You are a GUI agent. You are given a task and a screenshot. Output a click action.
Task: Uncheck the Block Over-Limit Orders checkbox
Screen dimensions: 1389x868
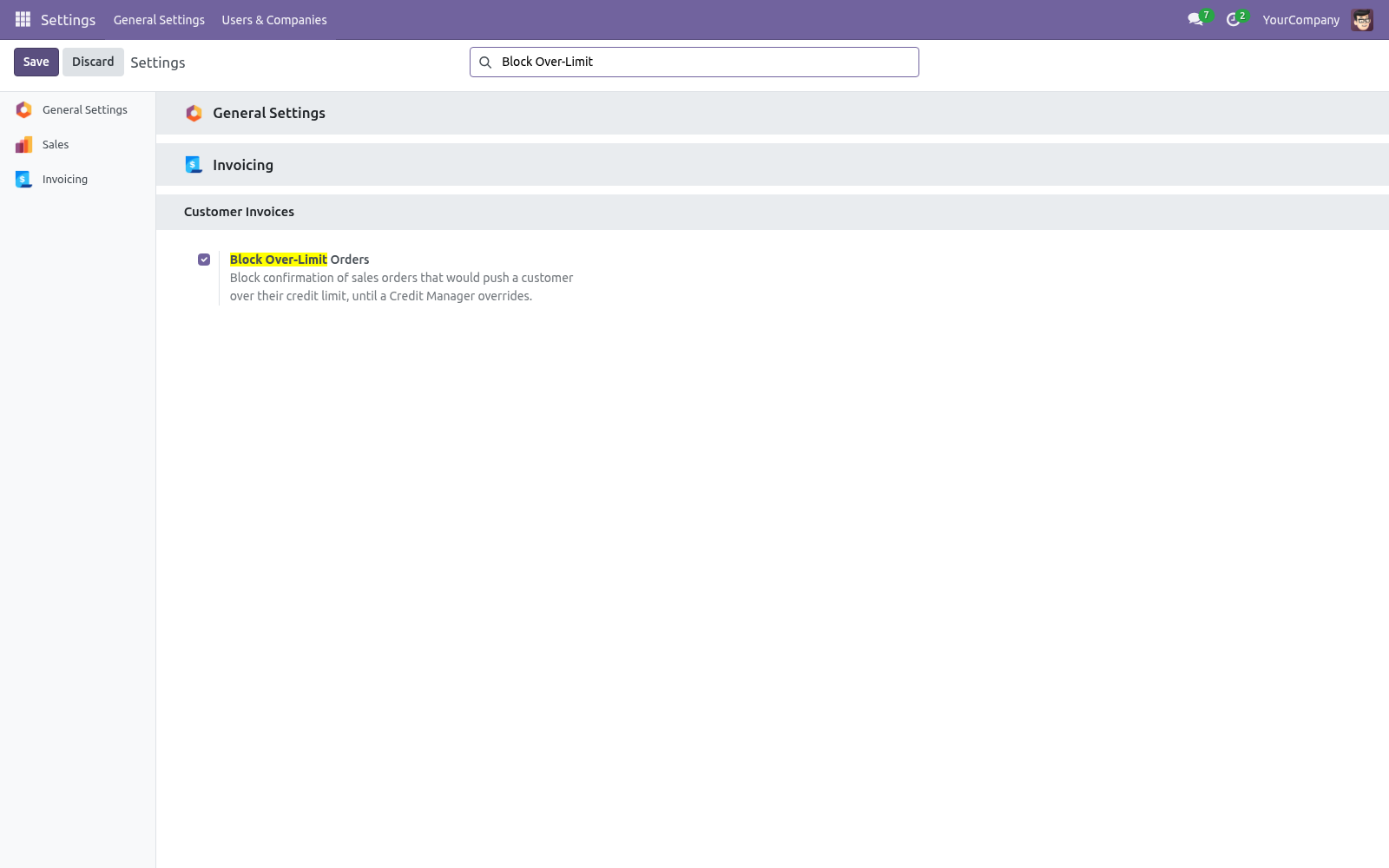[204, 260]
